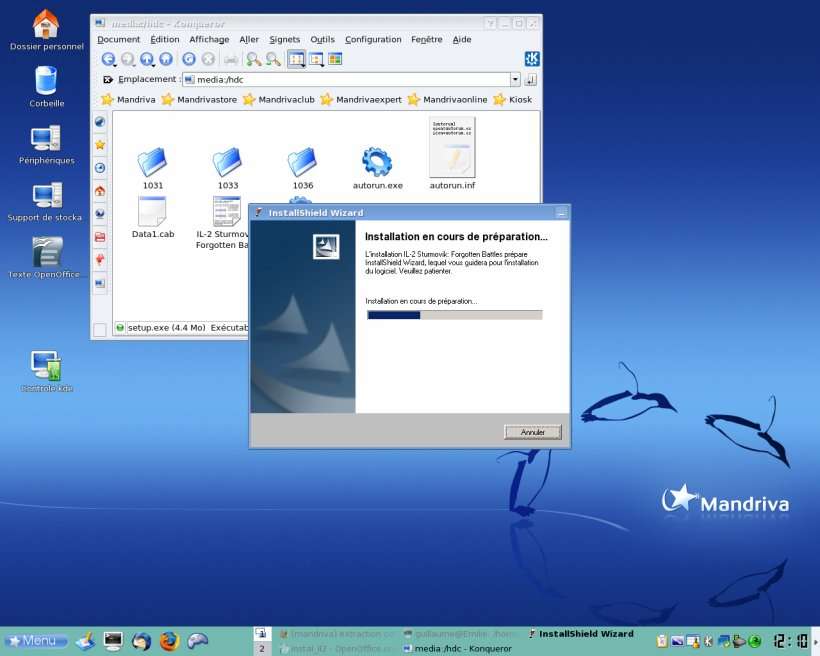Open the terminal from the taskbar panel
The width and height of the screenshot is (820, 656).
tap(113, 640)
